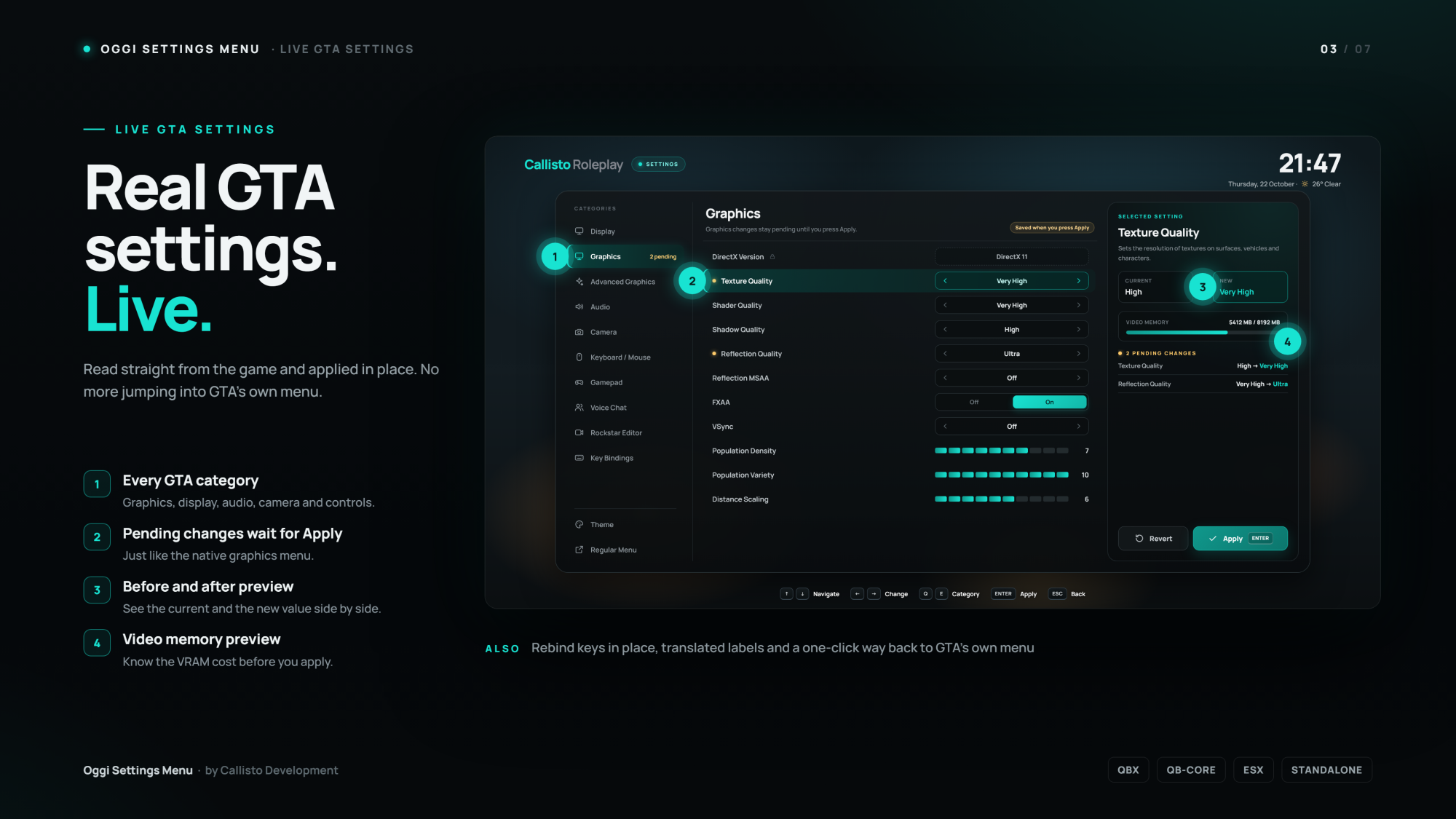Advance Shader Quality with right chevron
1456x819 pixels.
click(x=1079, y=306)
